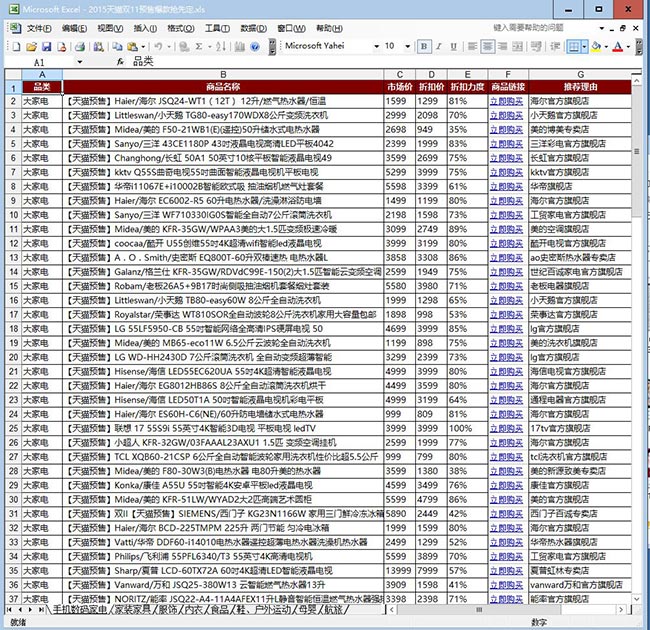Toggle Italic formatting
This screenshot has width=650, height=630.
(x=438, y=46)
